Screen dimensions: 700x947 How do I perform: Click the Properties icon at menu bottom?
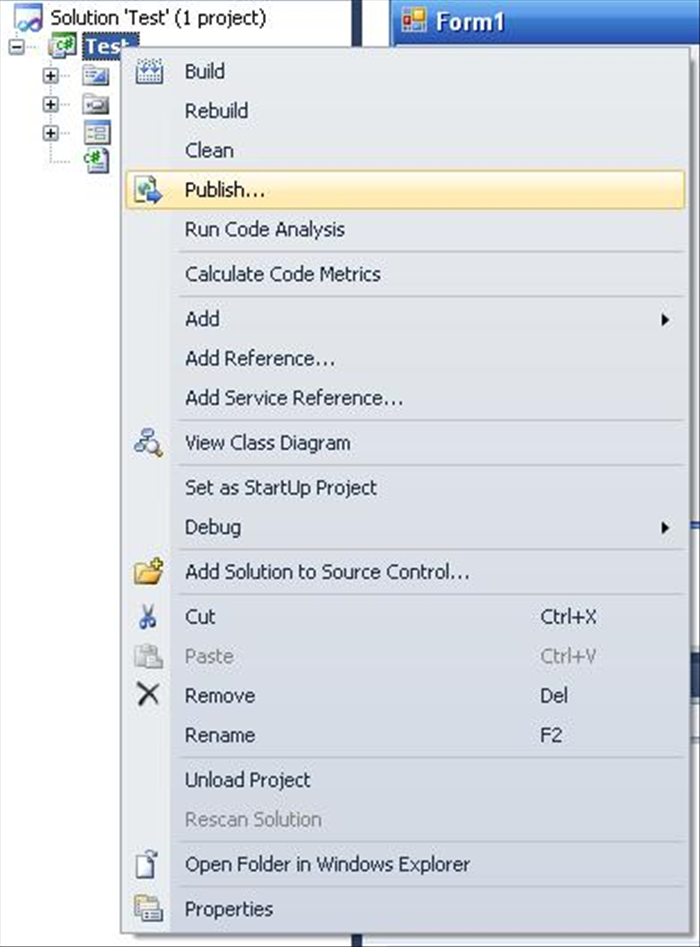[149, 908]
